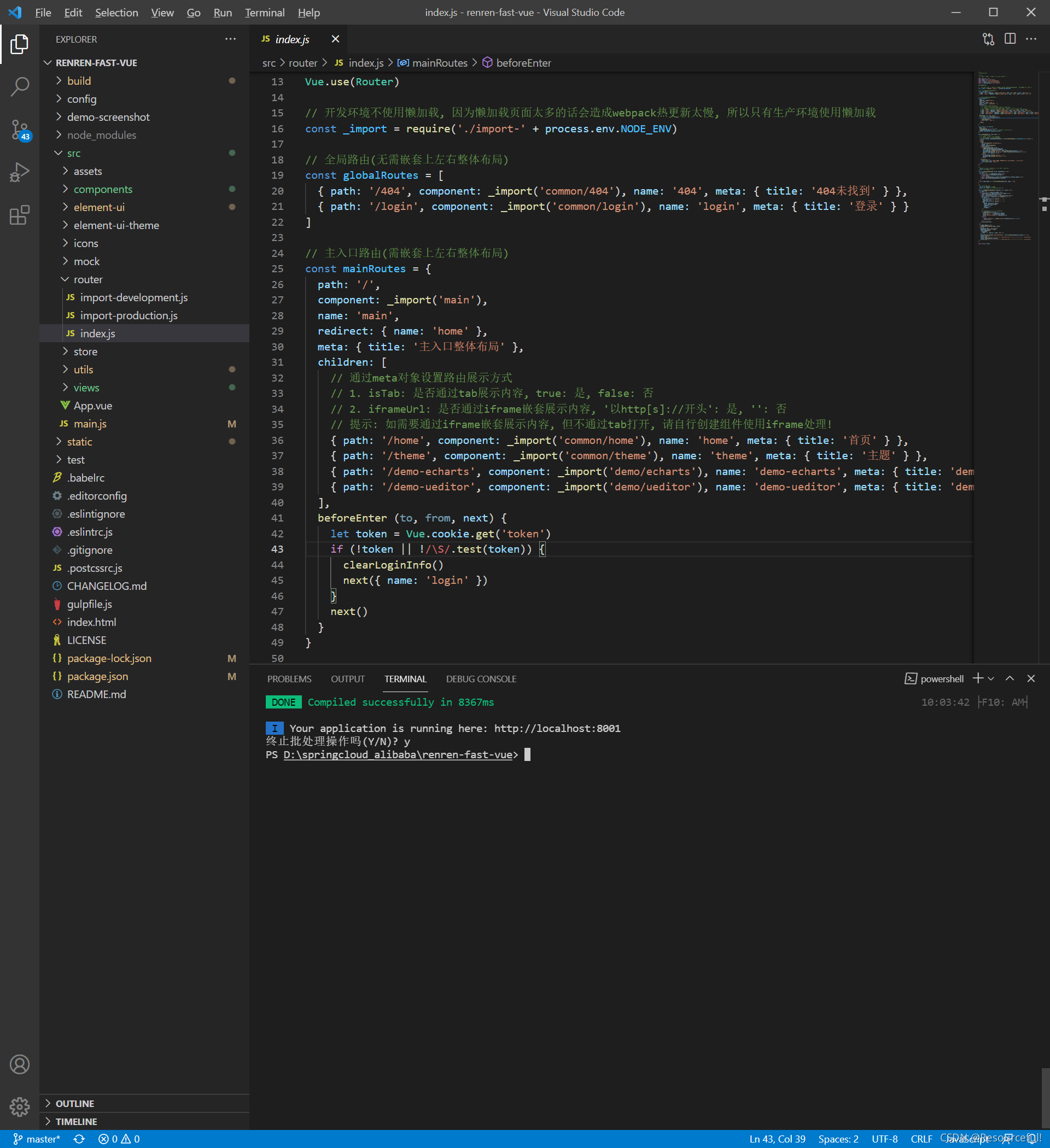Viewport: 1050px width, 1148px height.
Task: Split the editor to the right
Action: click(1010, 39)
